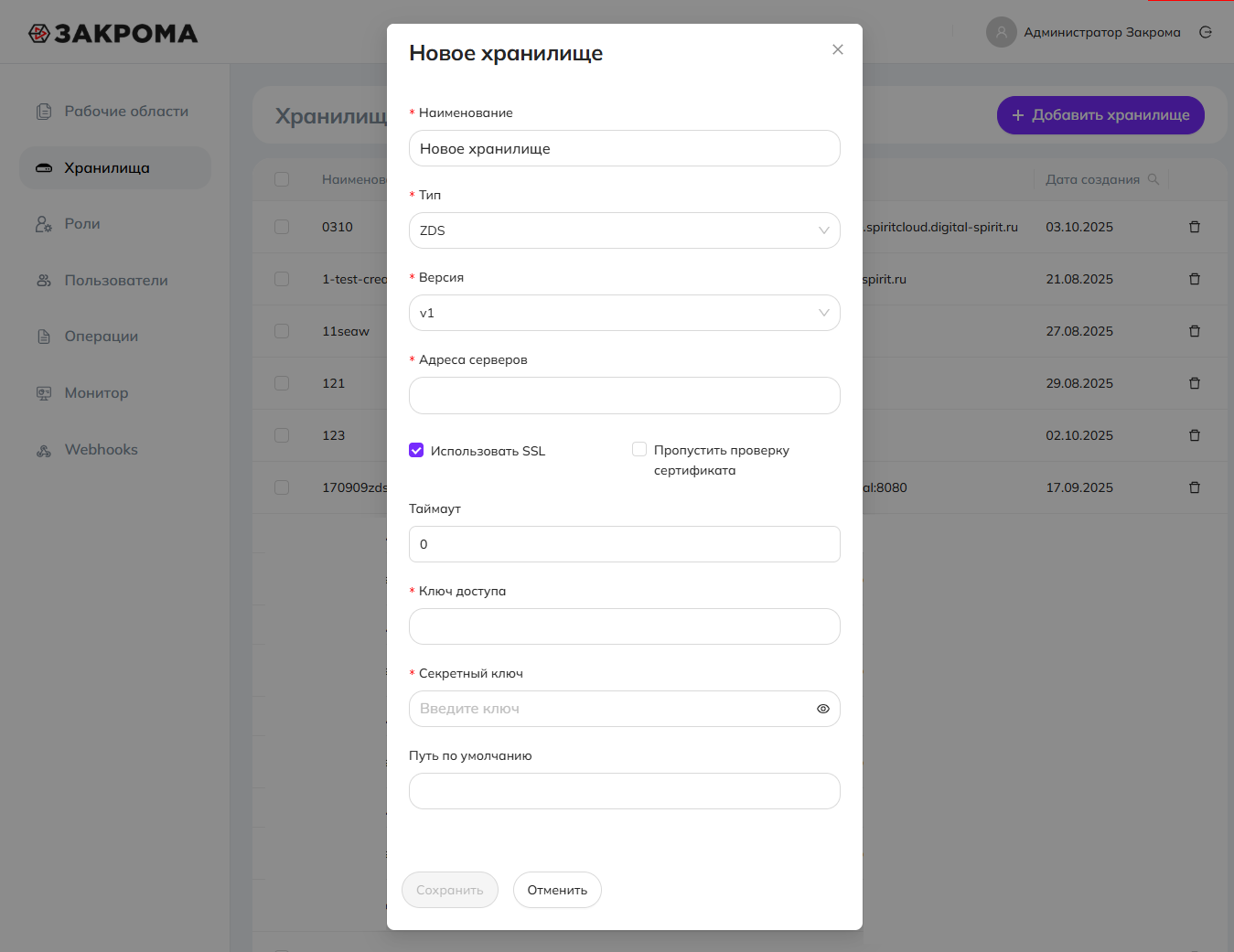Close the Новое хранилище dialog
Screen dimensions: 1234x952
837,49
